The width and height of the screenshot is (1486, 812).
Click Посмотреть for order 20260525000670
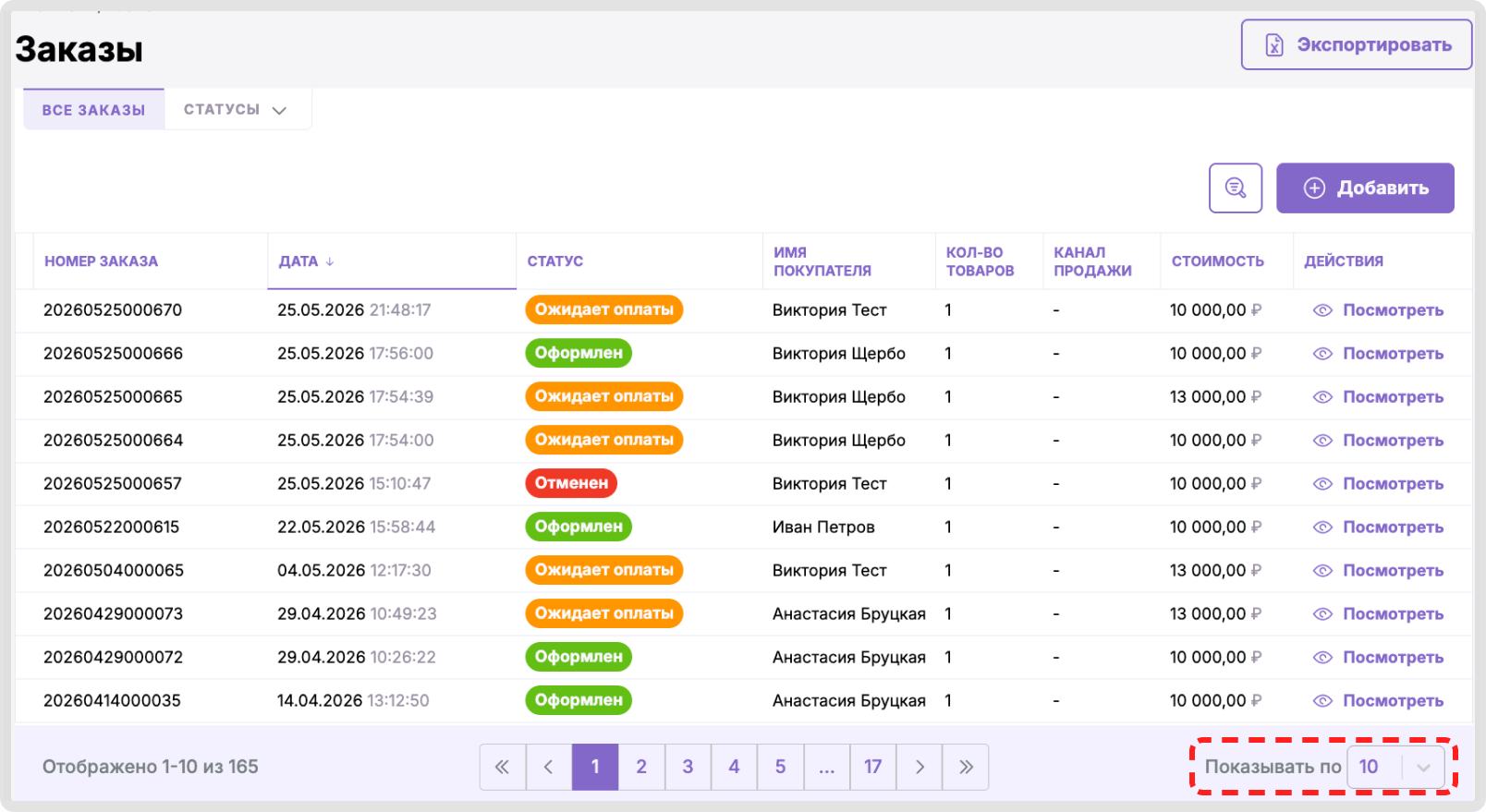point(1393,310)
